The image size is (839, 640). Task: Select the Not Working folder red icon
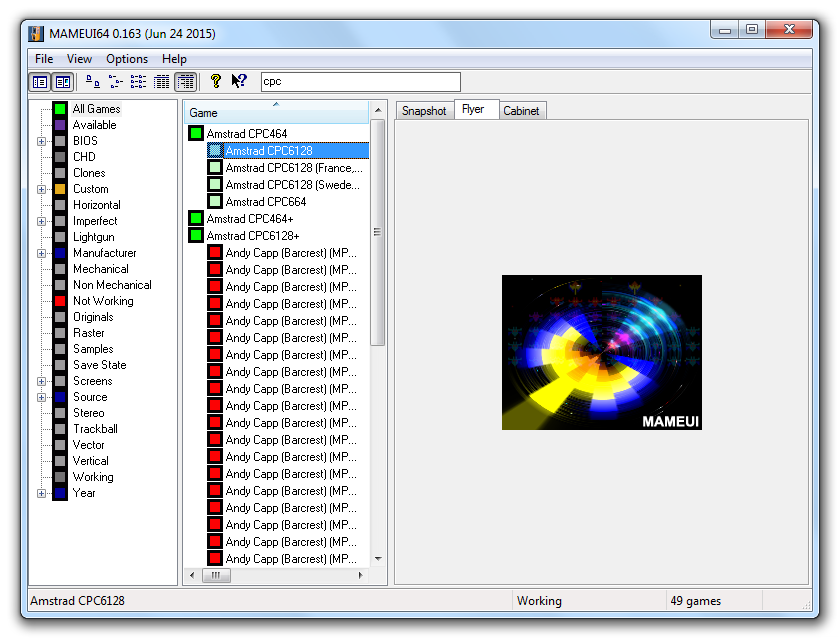click(60, 301)
